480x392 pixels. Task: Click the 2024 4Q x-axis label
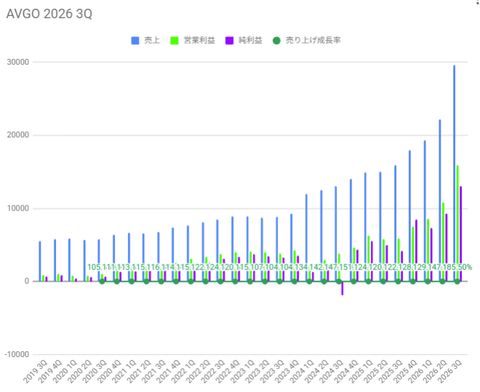point(347,371)
